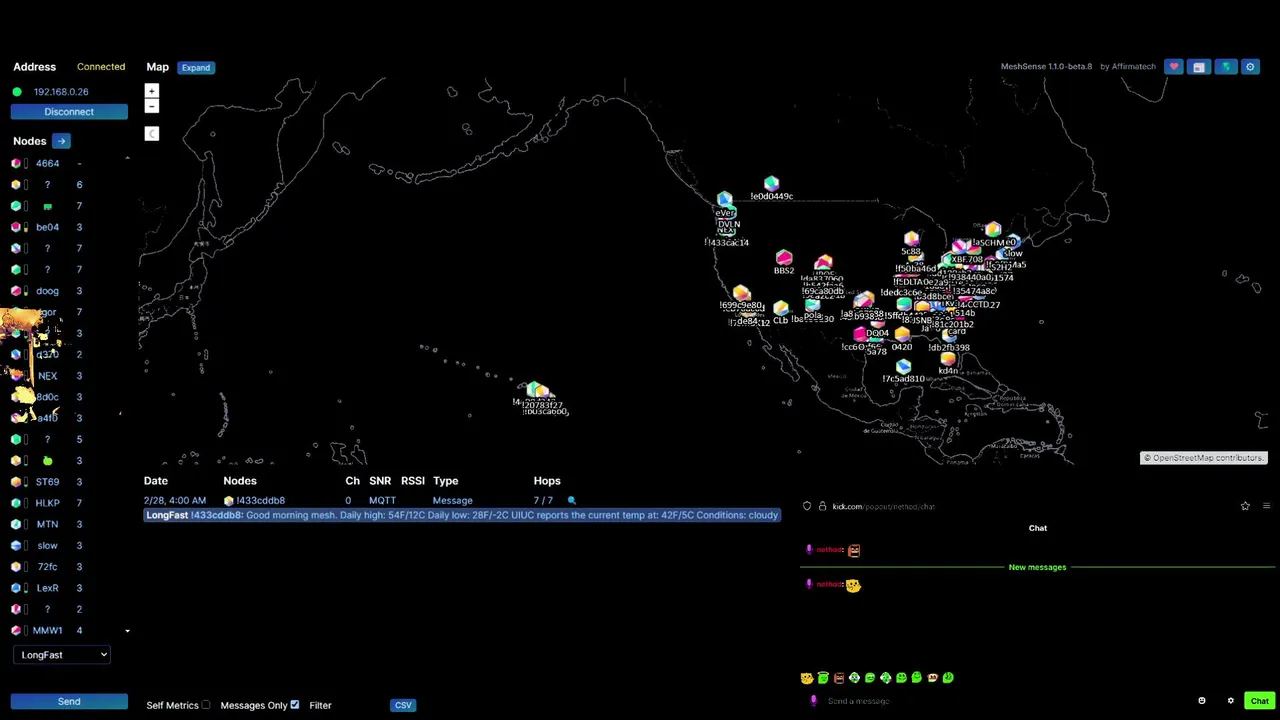
Task: Click kd4n node marker on map
Action: (948, 359)
